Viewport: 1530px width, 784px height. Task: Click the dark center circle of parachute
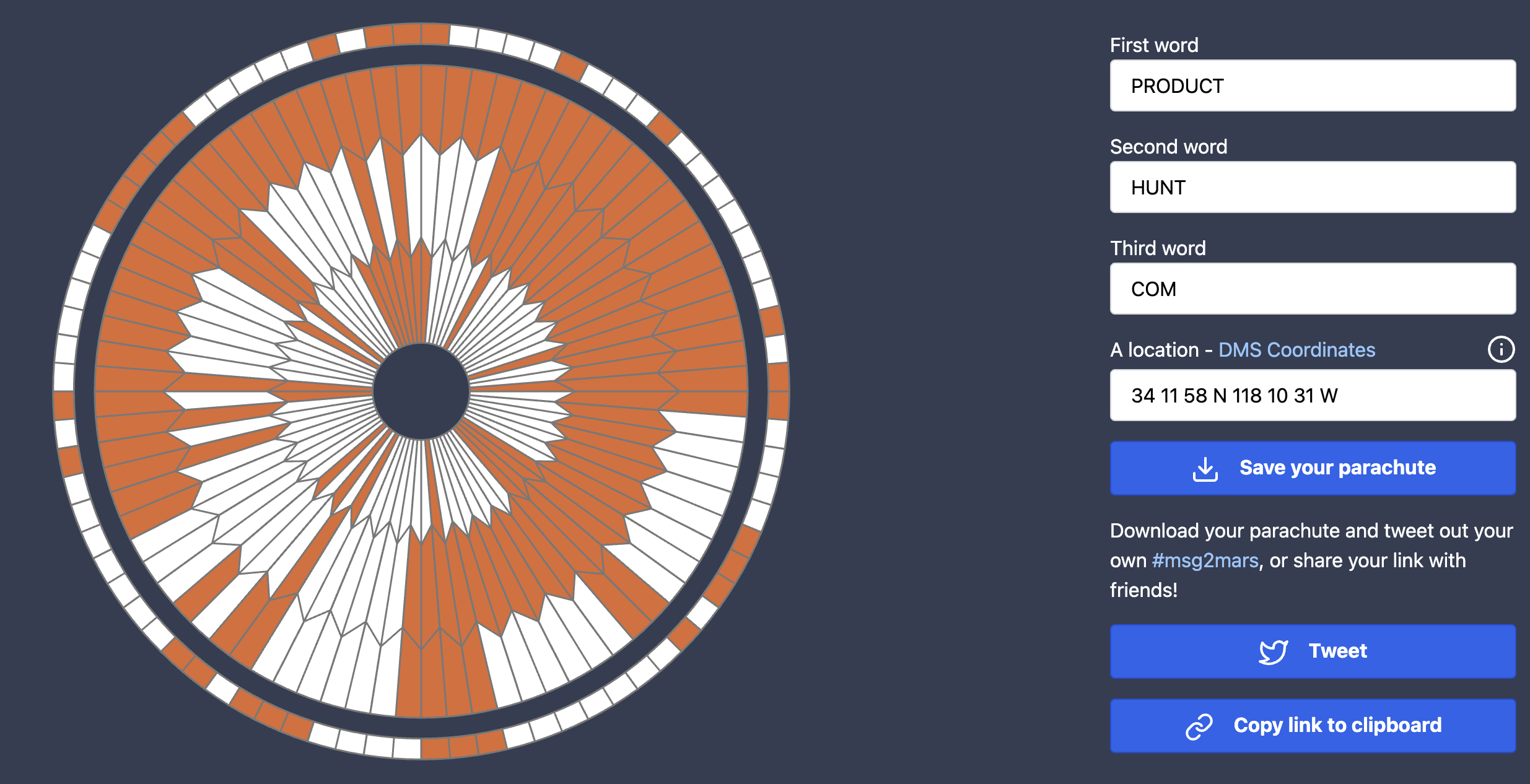(421, 391)
